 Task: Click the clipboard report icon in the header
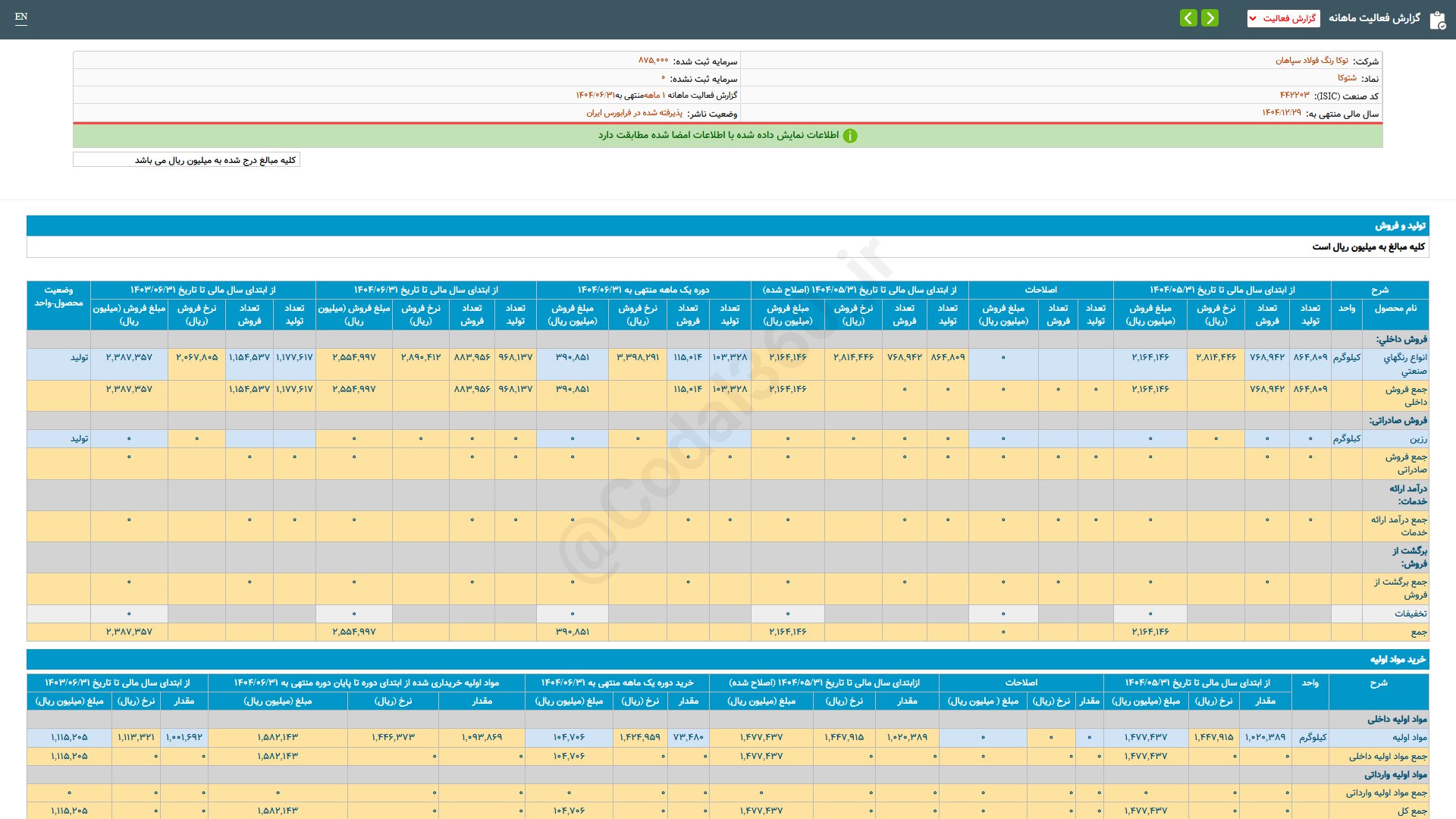click(1437, 20)
